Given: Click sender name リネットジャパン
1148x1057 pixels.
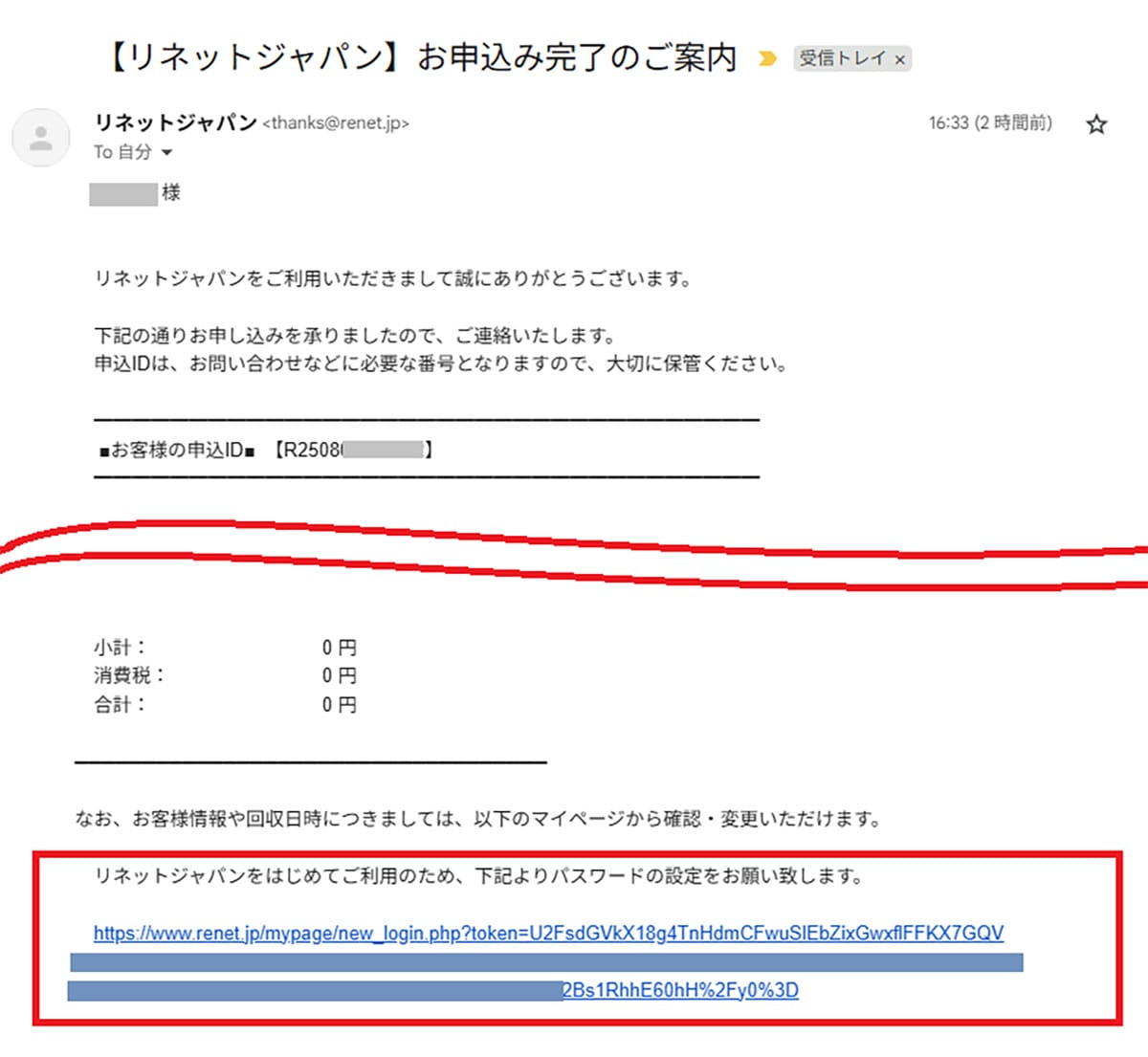Looking at the screenshot, I should (175, 122).
